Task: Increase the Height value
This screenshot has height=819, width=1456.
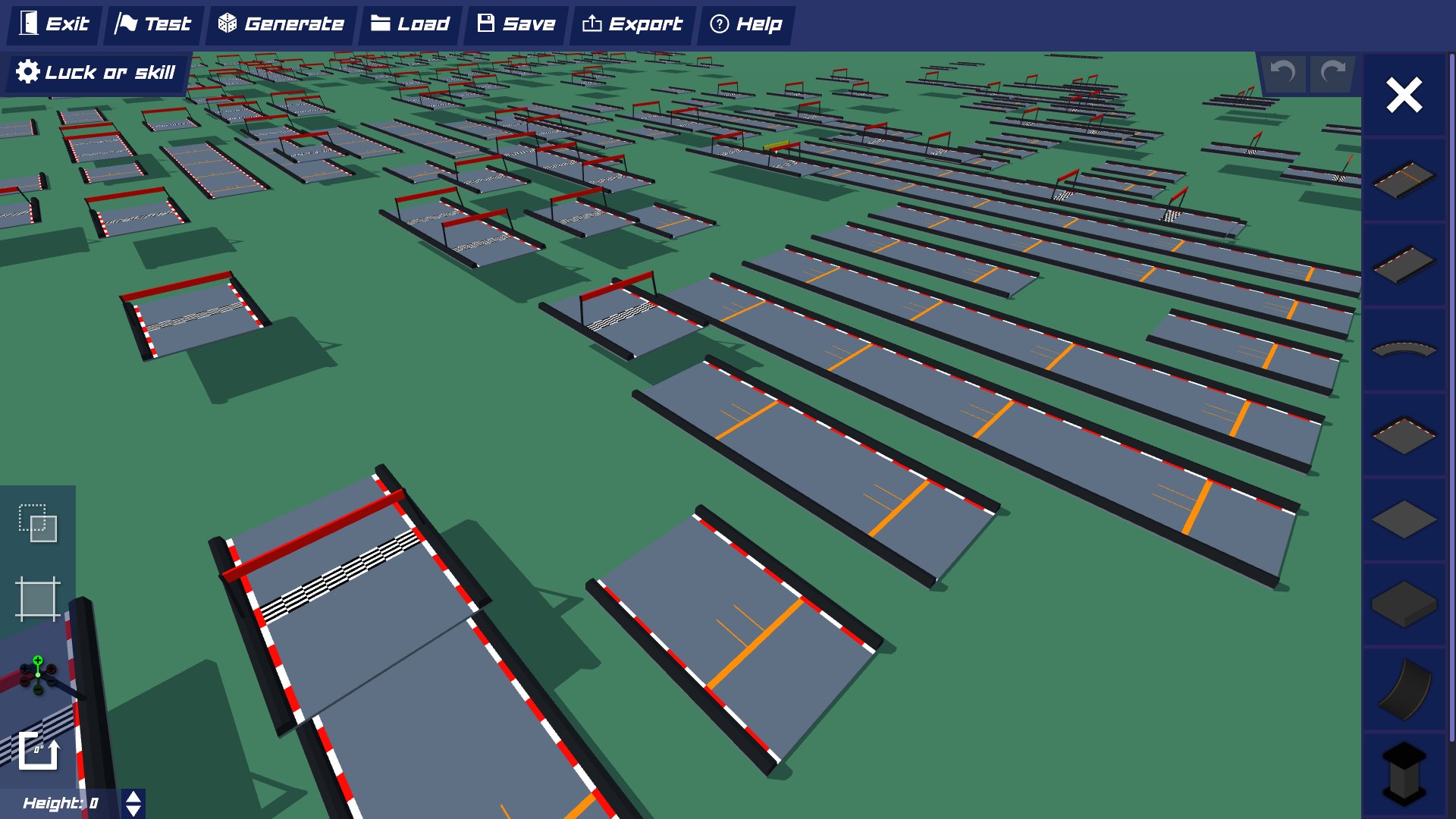Action: coord(133,797)
